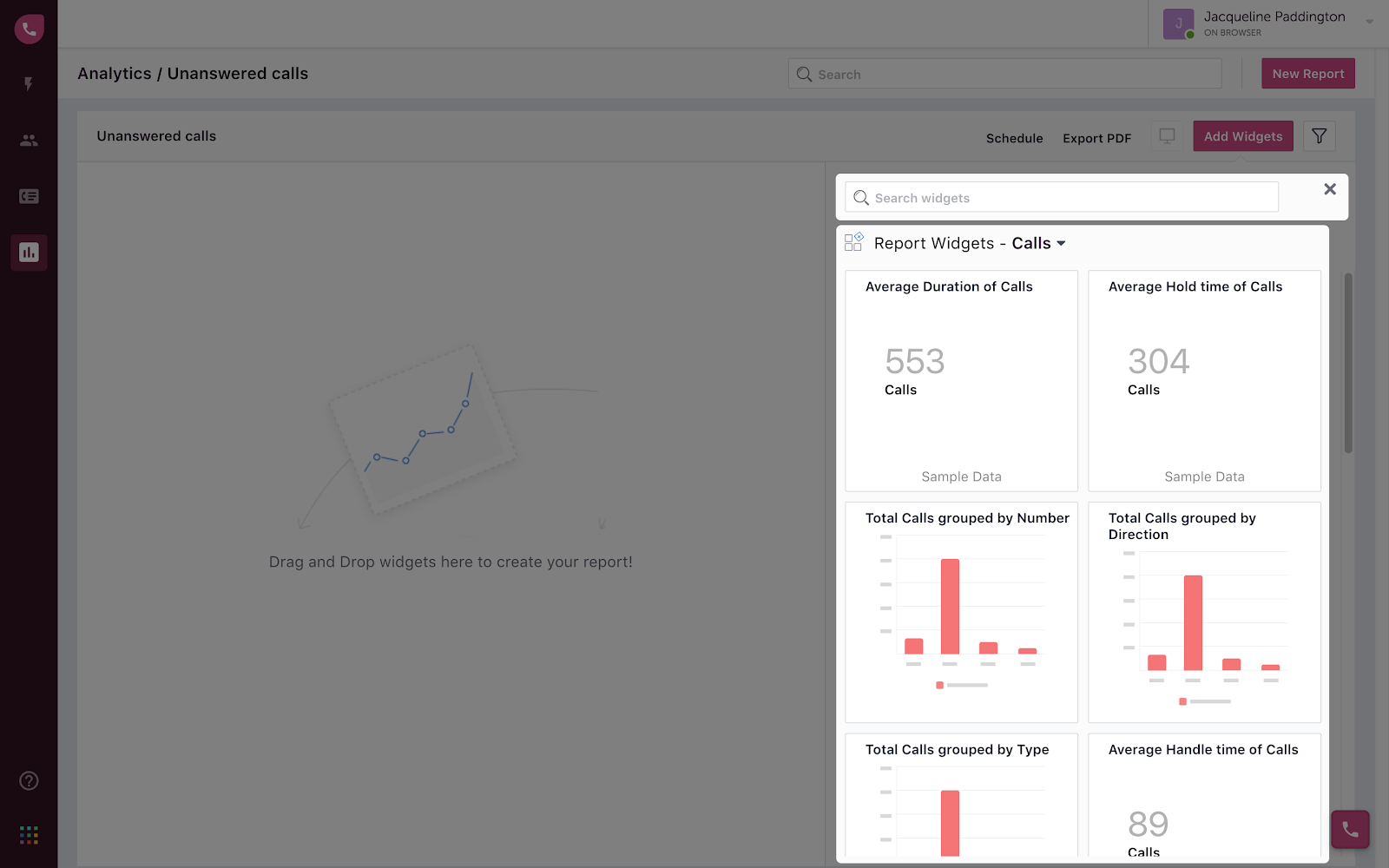
Task: Click the floating phone dialer button
Action: [x=1350, y=830]
